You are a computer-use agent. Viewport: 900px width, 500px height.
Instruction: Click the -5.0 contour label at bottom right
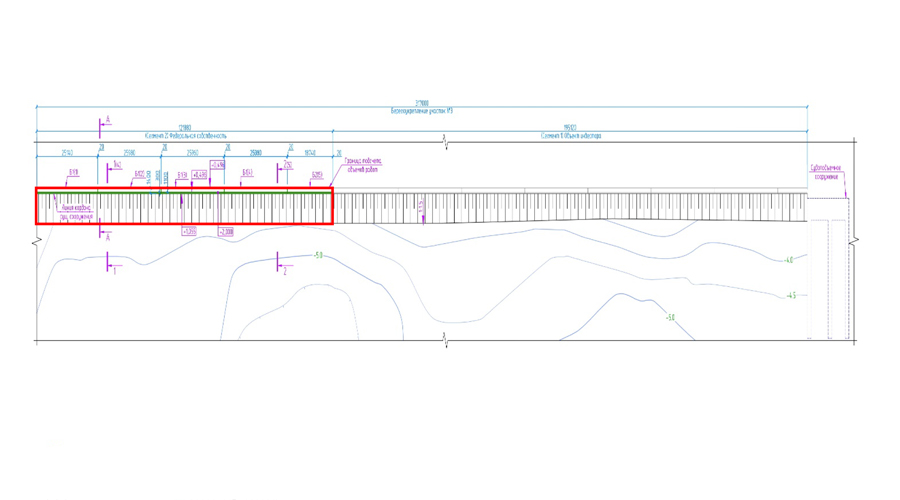point(670,318)
